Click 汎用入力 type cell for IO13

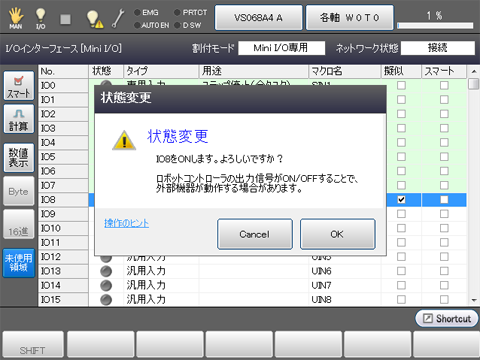coord(161,271)
